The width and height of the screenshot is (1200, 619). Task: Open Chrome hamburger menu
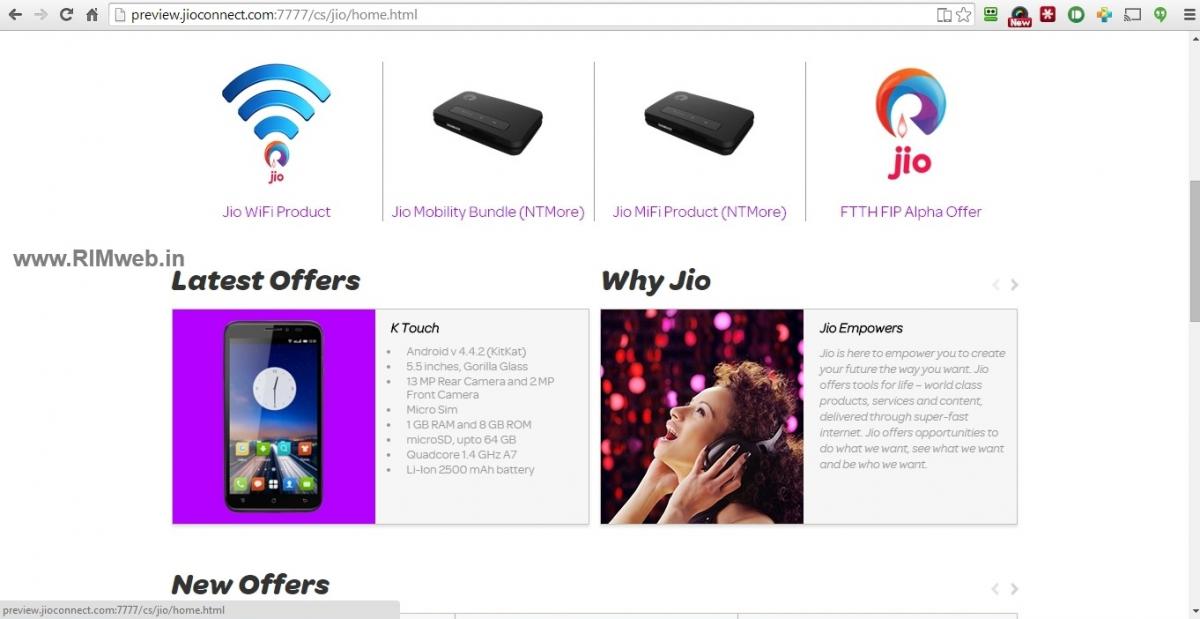tap(1187, 15)
